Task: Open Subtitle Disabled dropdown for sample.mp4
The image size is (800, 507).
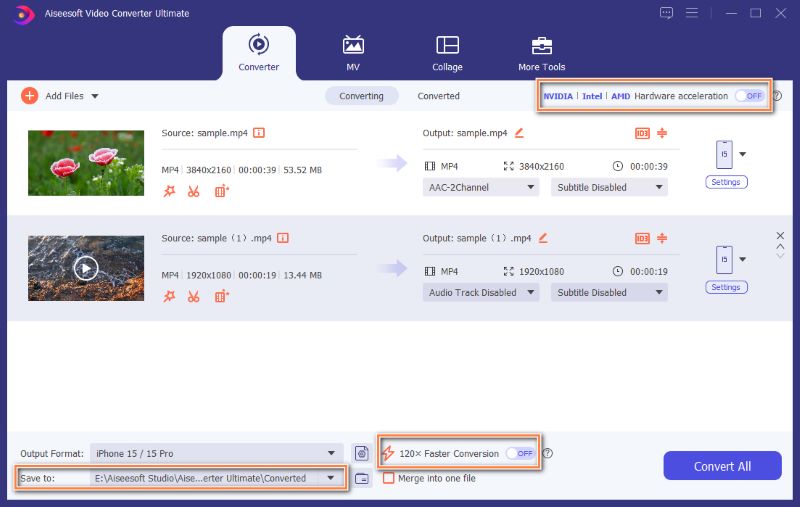Action: (x=609, y=187)
